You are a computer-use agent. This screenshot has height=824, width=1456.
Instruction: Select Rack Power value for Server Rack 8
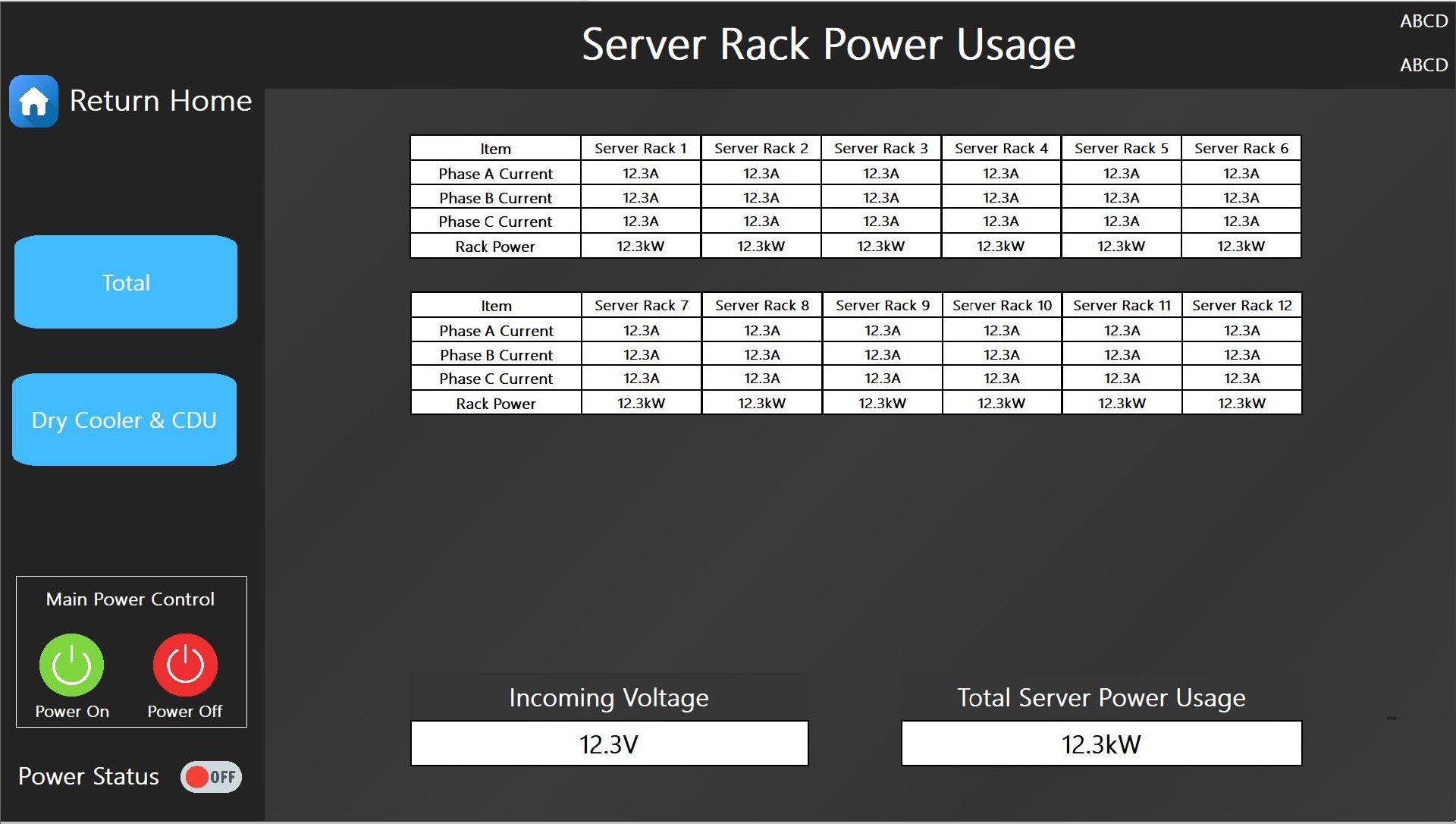coord(762,403)
